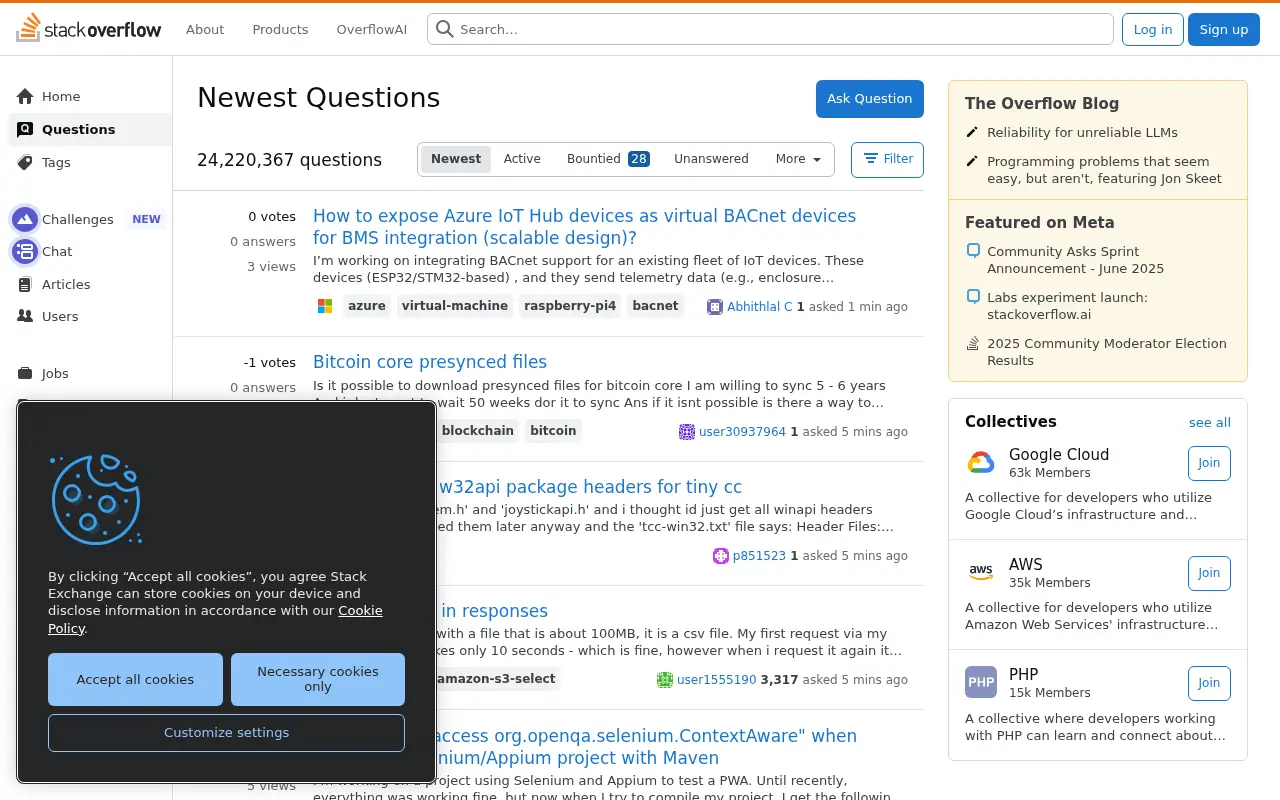Viewport: 1280px width, 800px height.
Task: Click the Questions icon in sidebar
Action: click(25, 129)
